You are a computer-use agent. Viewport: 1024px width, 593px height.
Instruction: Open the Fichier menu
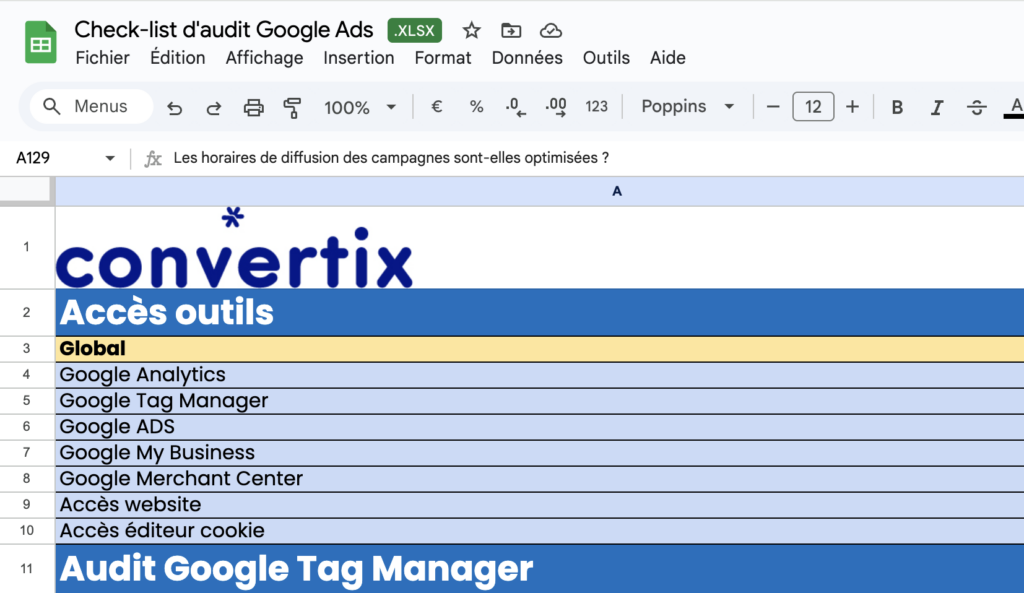pyautogui.click(x=102, y=58)
